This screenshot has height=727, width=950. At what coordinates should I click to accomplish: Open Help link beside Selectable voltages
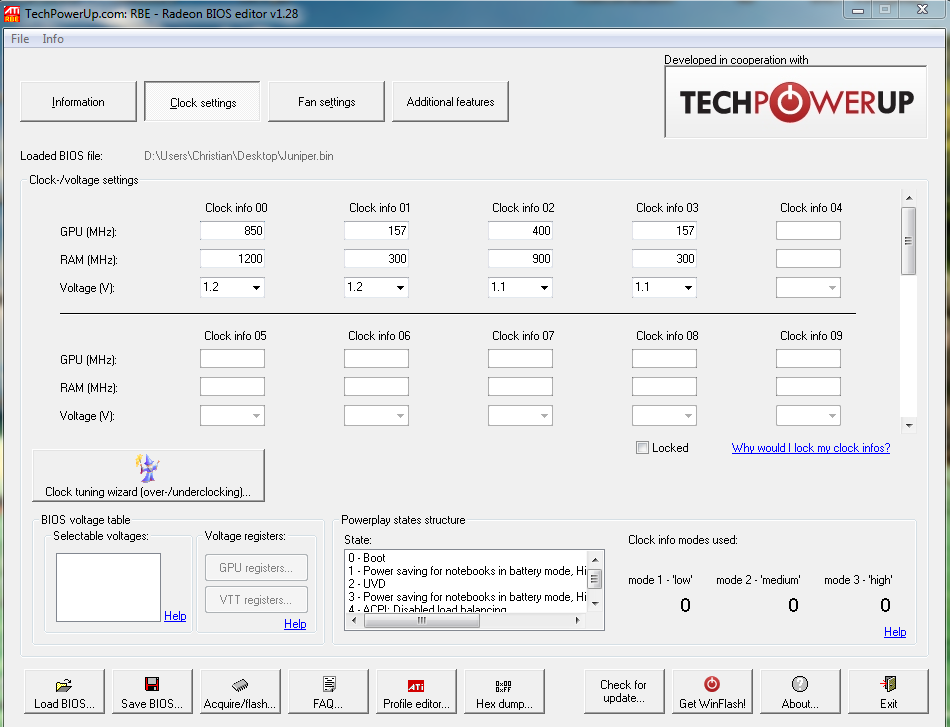tap(175, 616)
